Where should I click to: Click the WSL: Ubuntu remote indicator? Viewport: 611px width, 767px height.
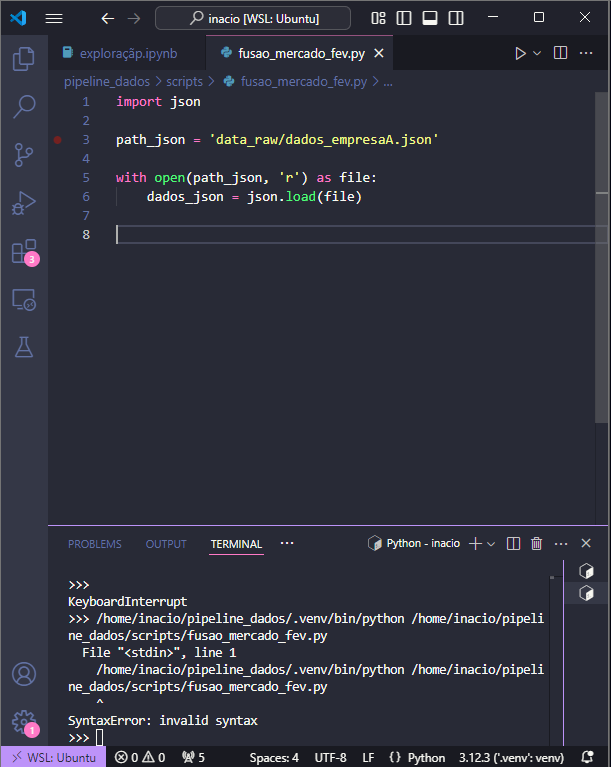point(53,757)
